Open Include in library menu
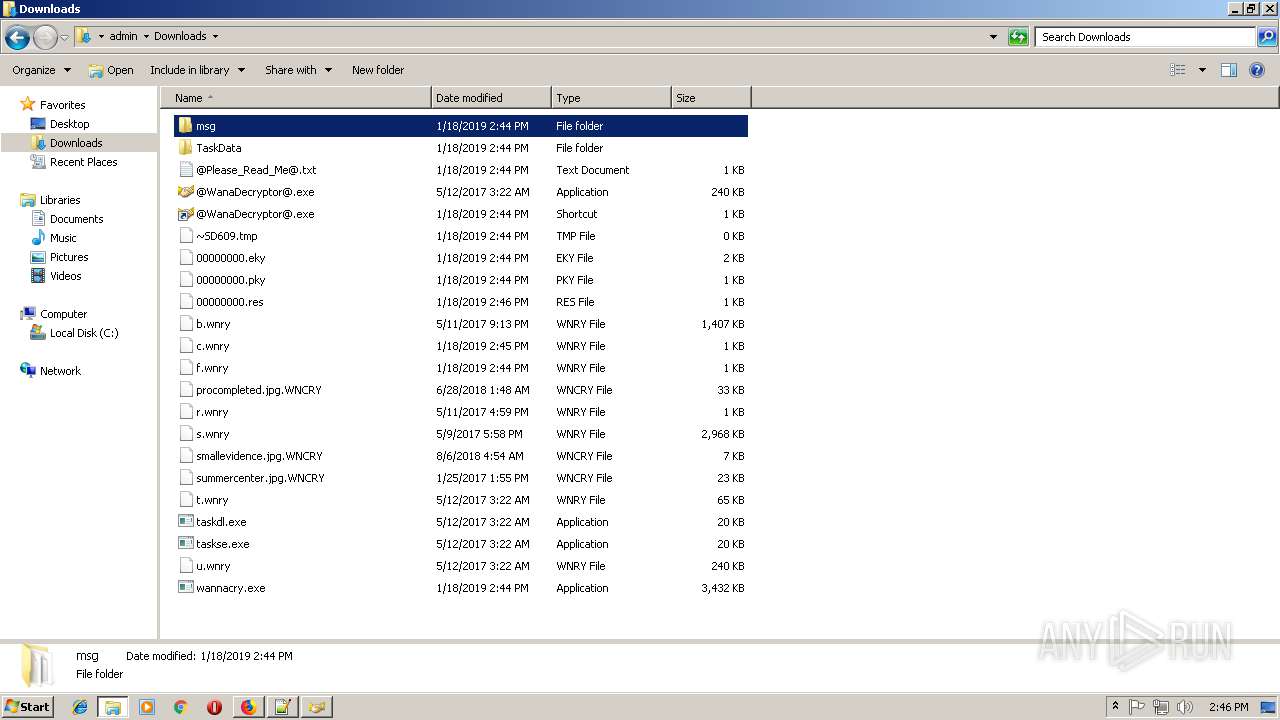Image resolution: width=1280 pixels, height=720 pixels. click(197, 70)
